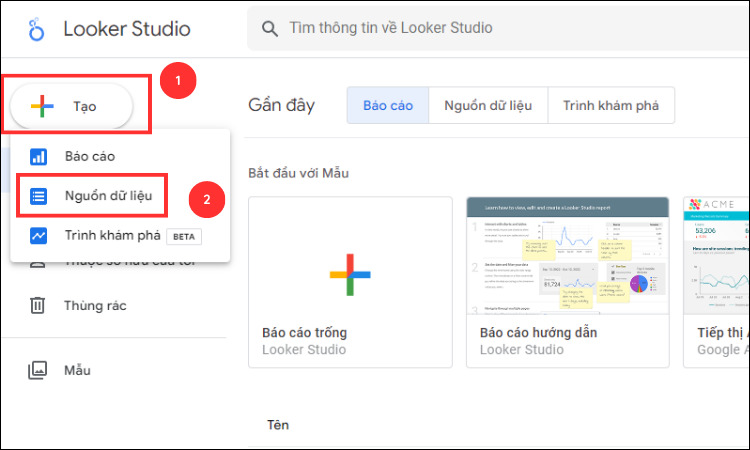Open the ACME Tiếp thị template thumbnail
750x450 pixels.
coord(717,255)
